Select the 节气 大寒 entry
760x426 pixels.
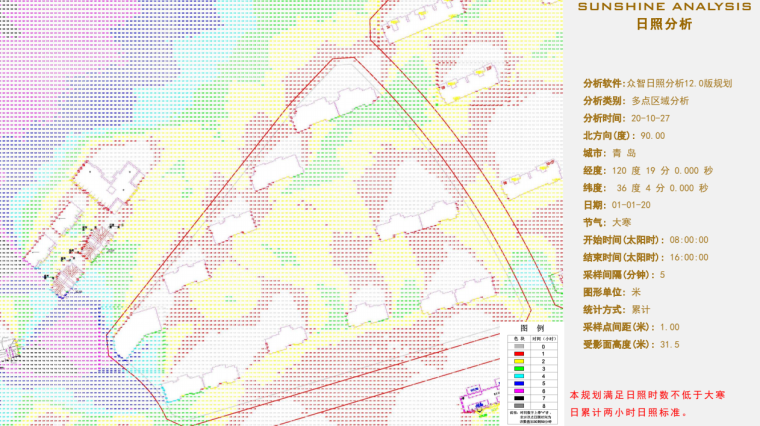coord(608,222)
